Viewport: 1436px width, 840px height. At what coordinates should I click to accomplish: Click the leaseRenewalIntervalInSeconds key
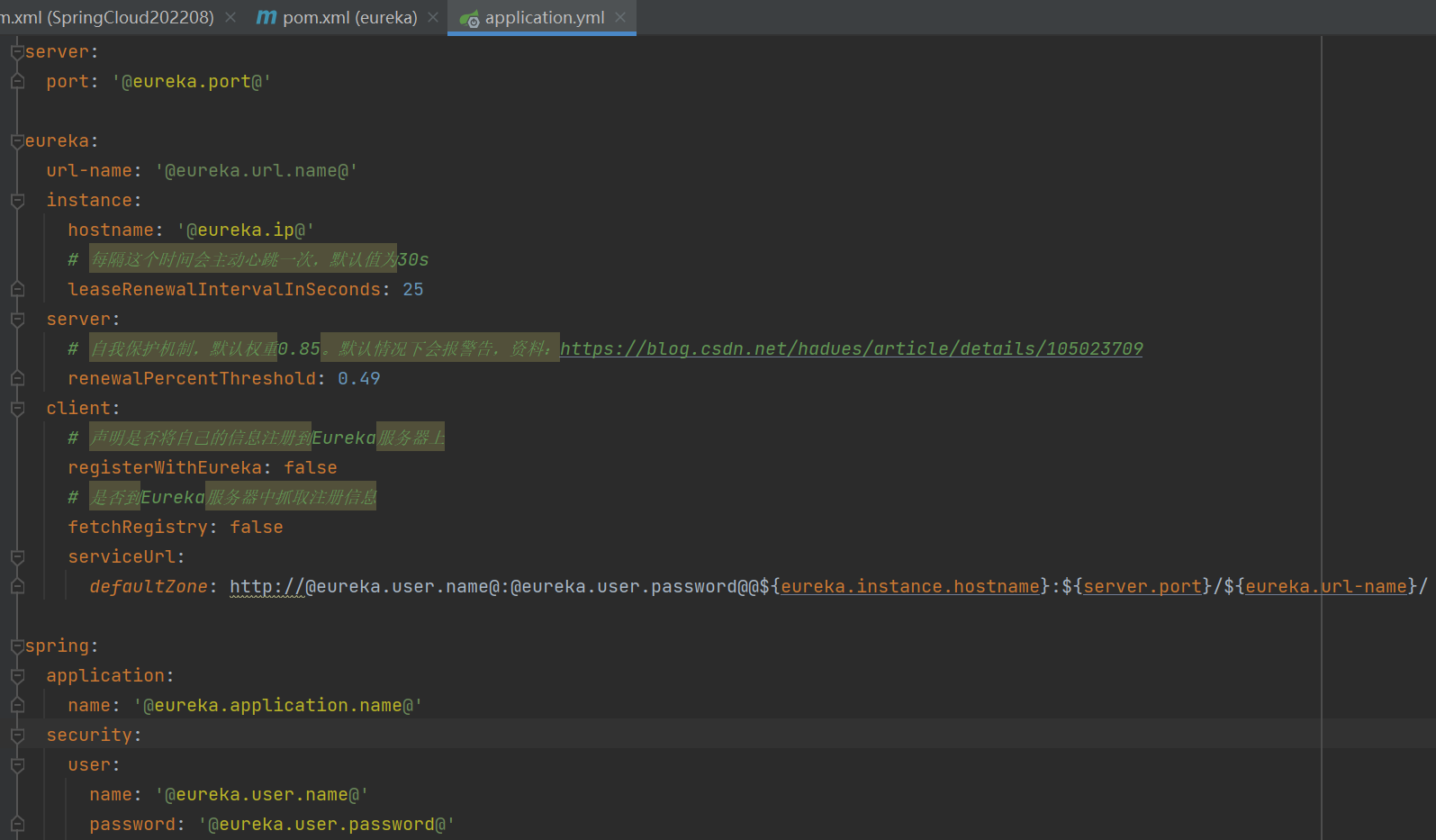click(x=224, y=289)
